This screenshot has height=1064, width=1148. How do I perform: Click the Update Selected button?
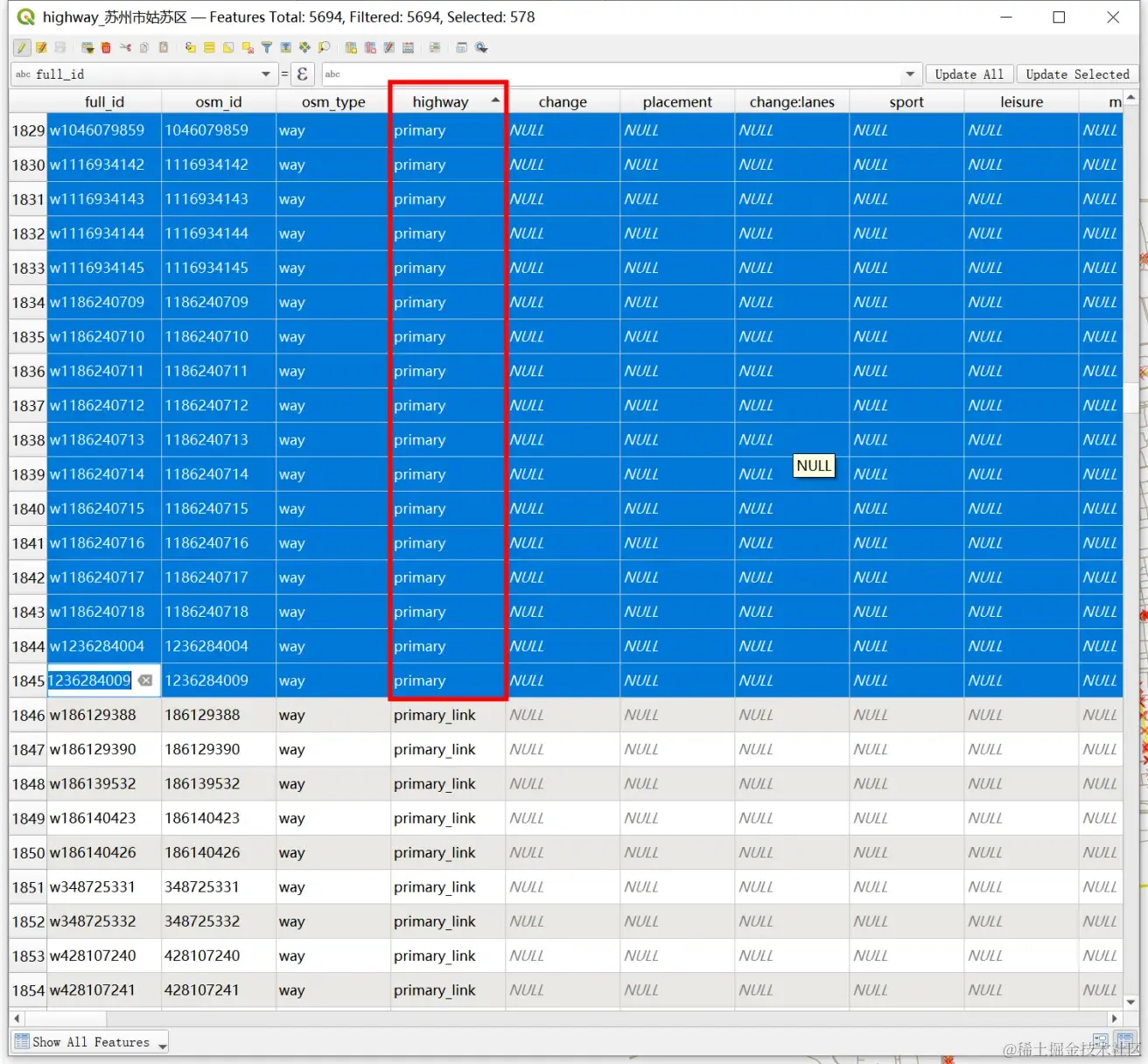pos(1078,74)
